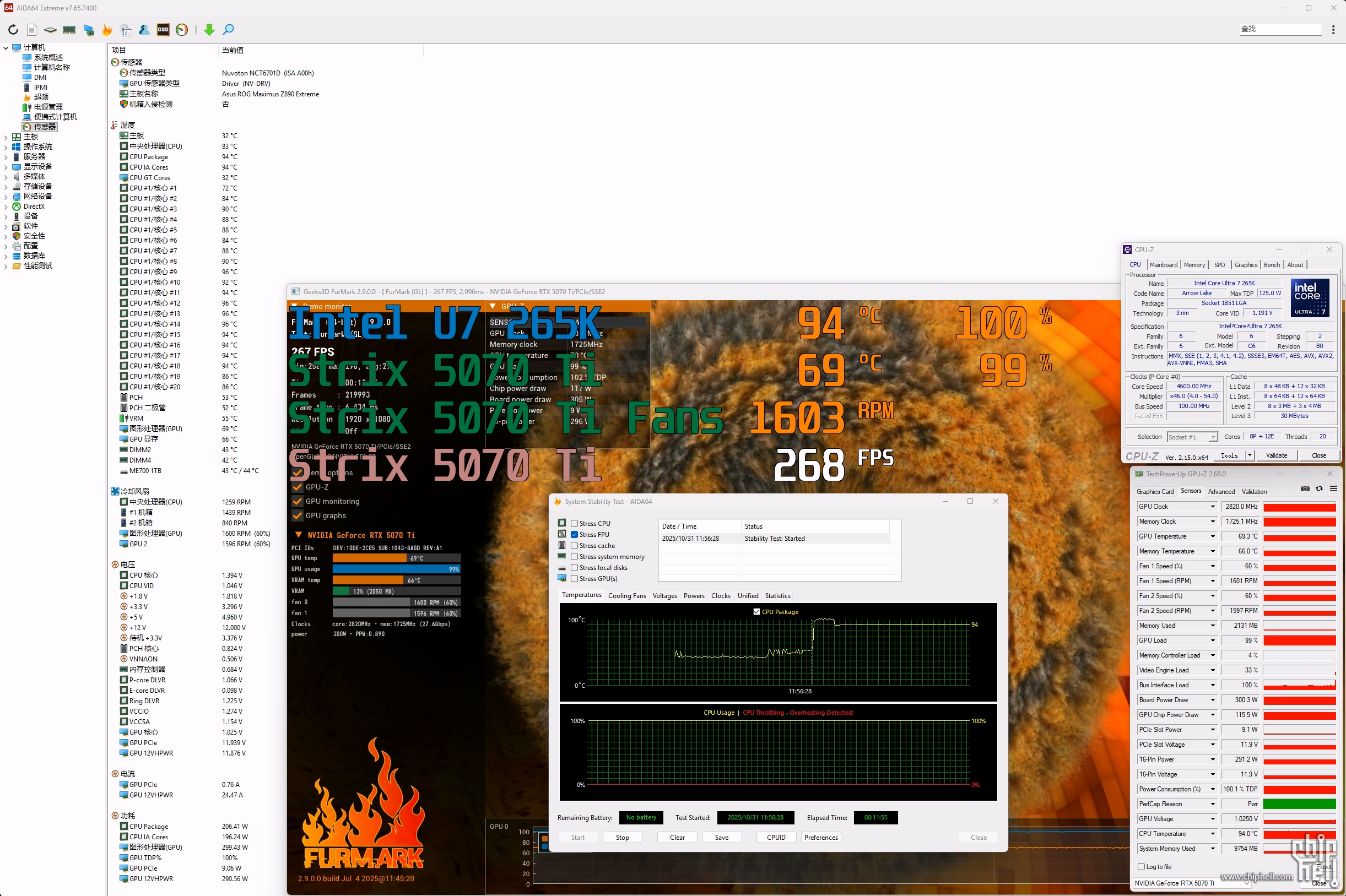Click the 查找 search field
Image resolution: width=1346 pixels, height=896 pixels.
tap(1280, 29)
